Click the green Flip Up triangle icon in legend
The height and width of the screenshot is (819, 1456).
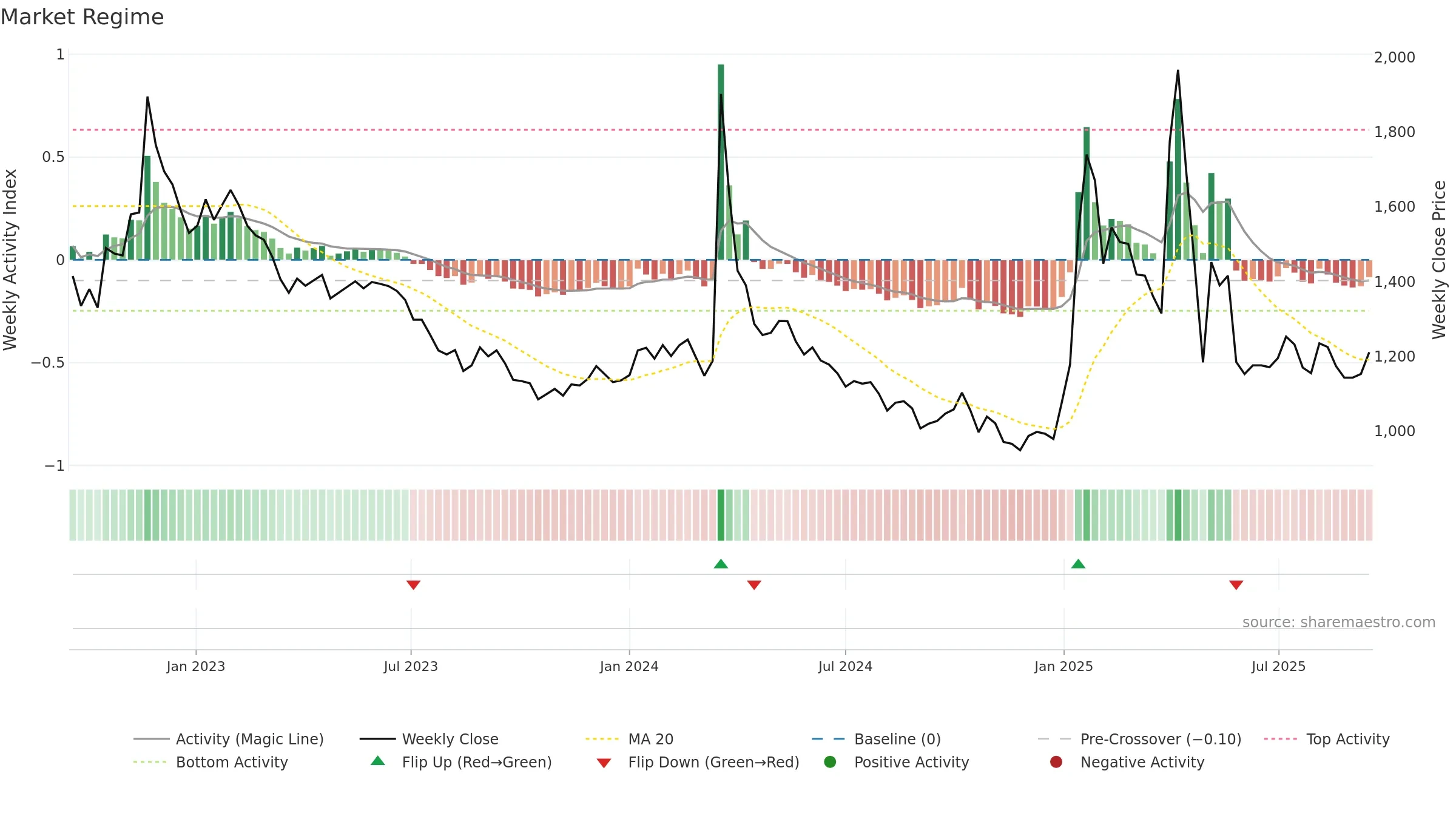click(x=378, y=761)
